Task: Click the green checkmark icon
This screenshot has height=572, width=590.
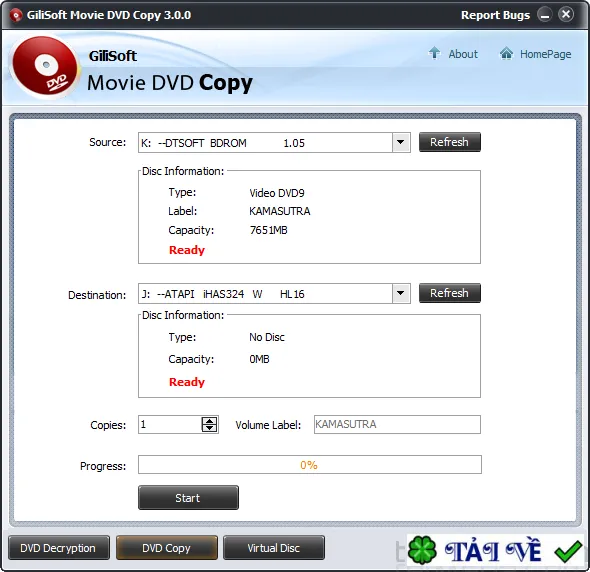Action: click(x=567, y=551)
